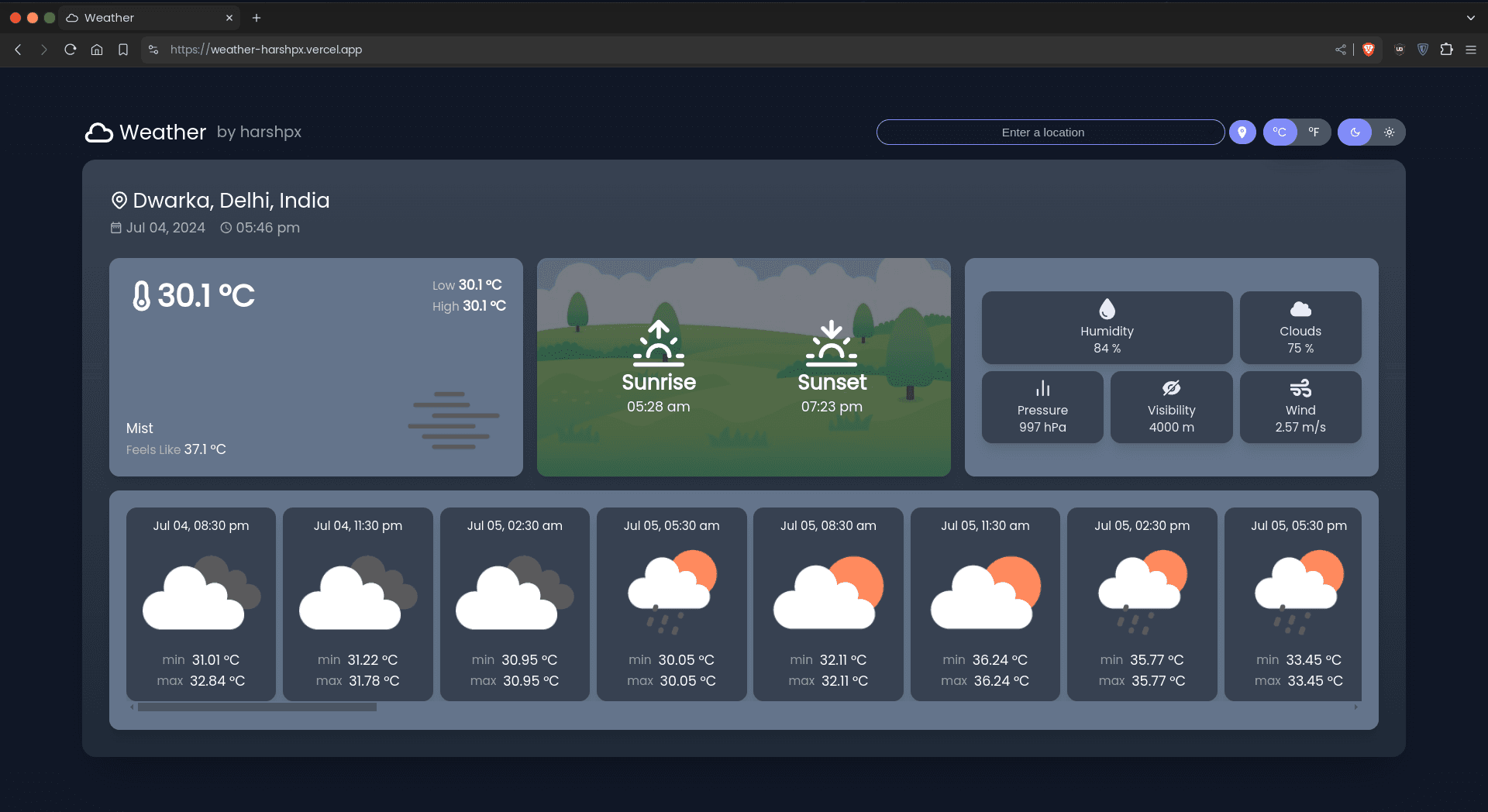Click the Weather cloud logo
This screenshot has width=1488, height=812.
click(99, 132)
